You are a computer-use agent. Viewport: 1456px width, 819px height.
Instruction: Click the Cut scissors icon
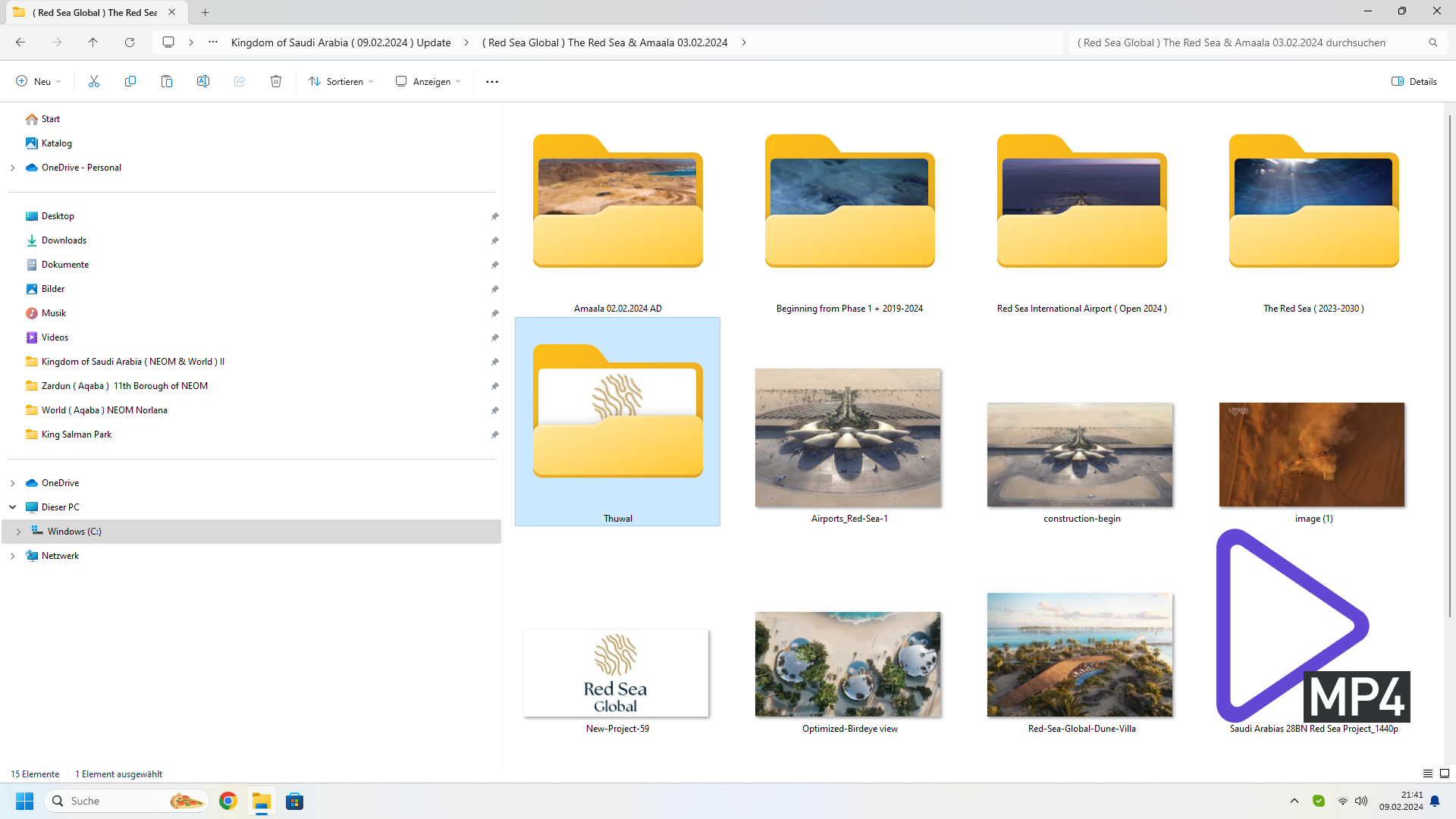94,82
